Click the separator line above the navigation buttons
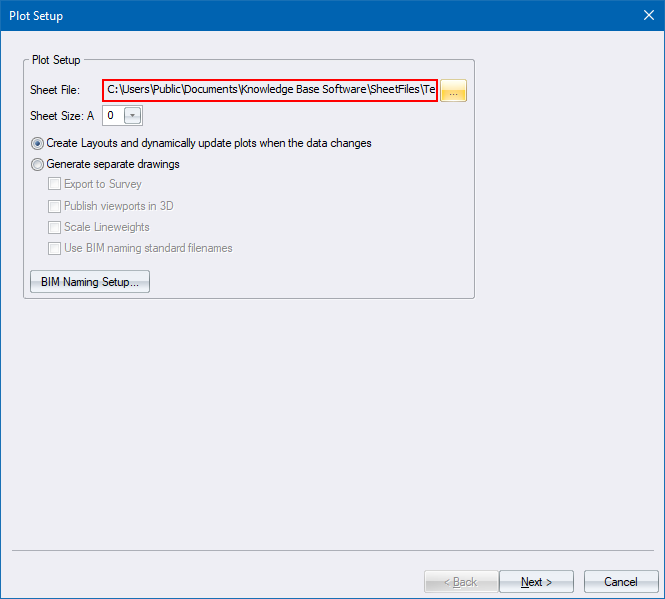The width and height of the screenshot is (665, 599). (x=332, y=551)
